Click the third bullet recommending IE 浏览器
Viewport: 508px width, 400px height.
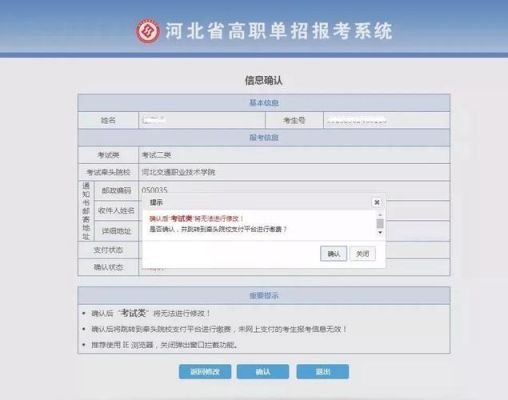pos(165,345)
